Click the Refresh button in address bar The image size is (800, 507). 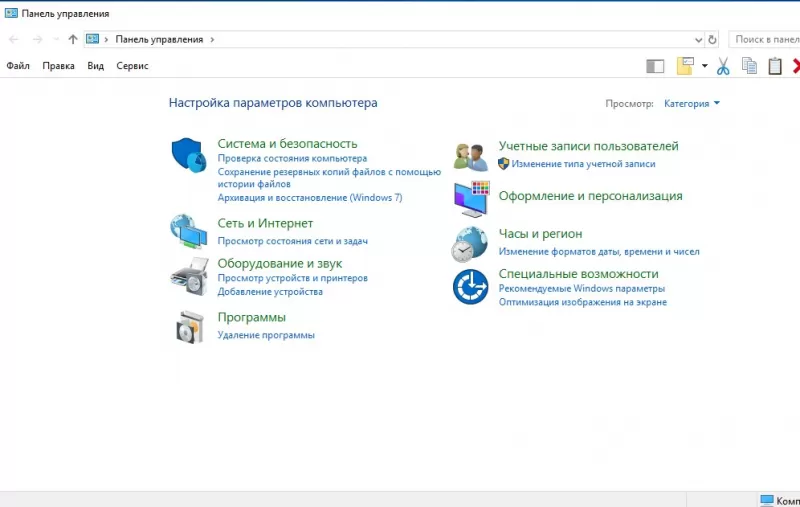coord(712,39)
